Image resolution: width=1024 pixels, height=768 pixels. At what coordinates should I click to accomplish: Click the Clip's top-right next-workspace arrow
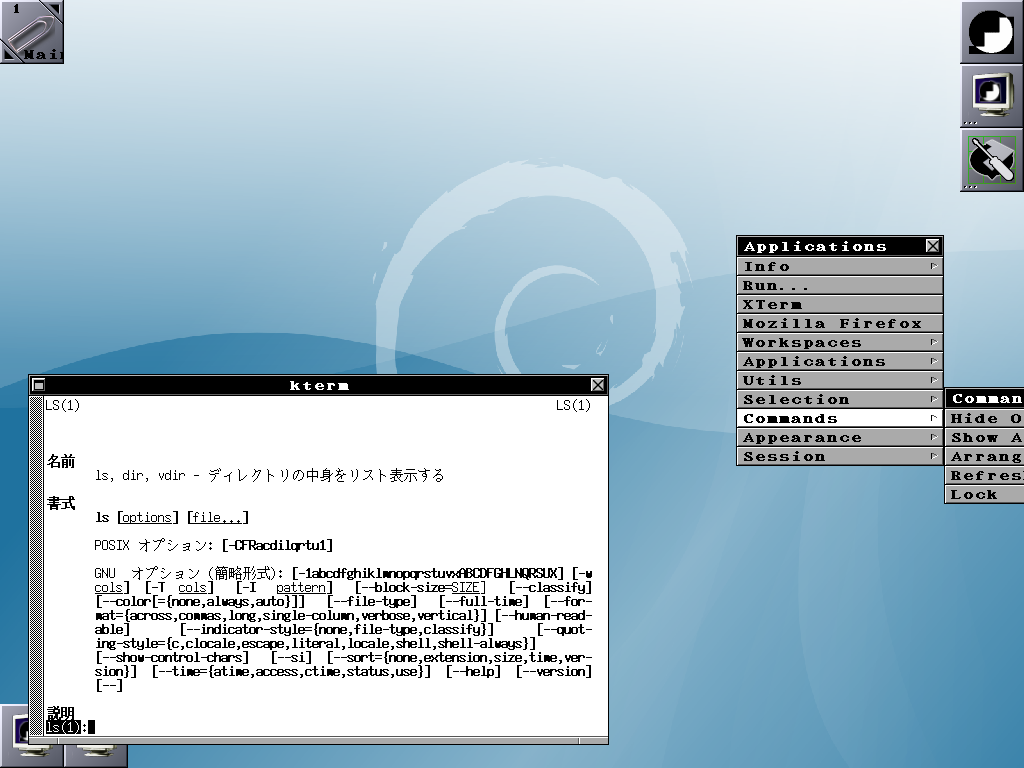(x=56, y=7)
